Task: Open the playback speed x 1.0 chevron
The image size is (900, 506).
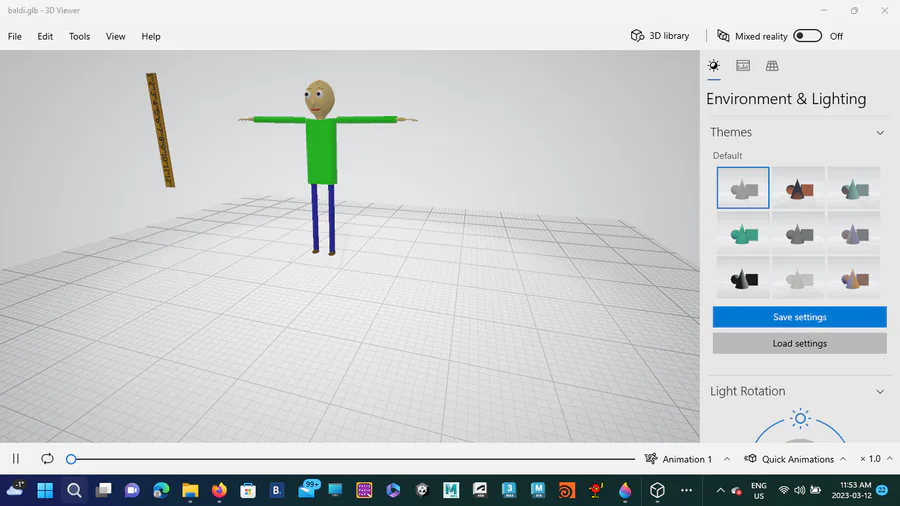Action: click(890, 458)
